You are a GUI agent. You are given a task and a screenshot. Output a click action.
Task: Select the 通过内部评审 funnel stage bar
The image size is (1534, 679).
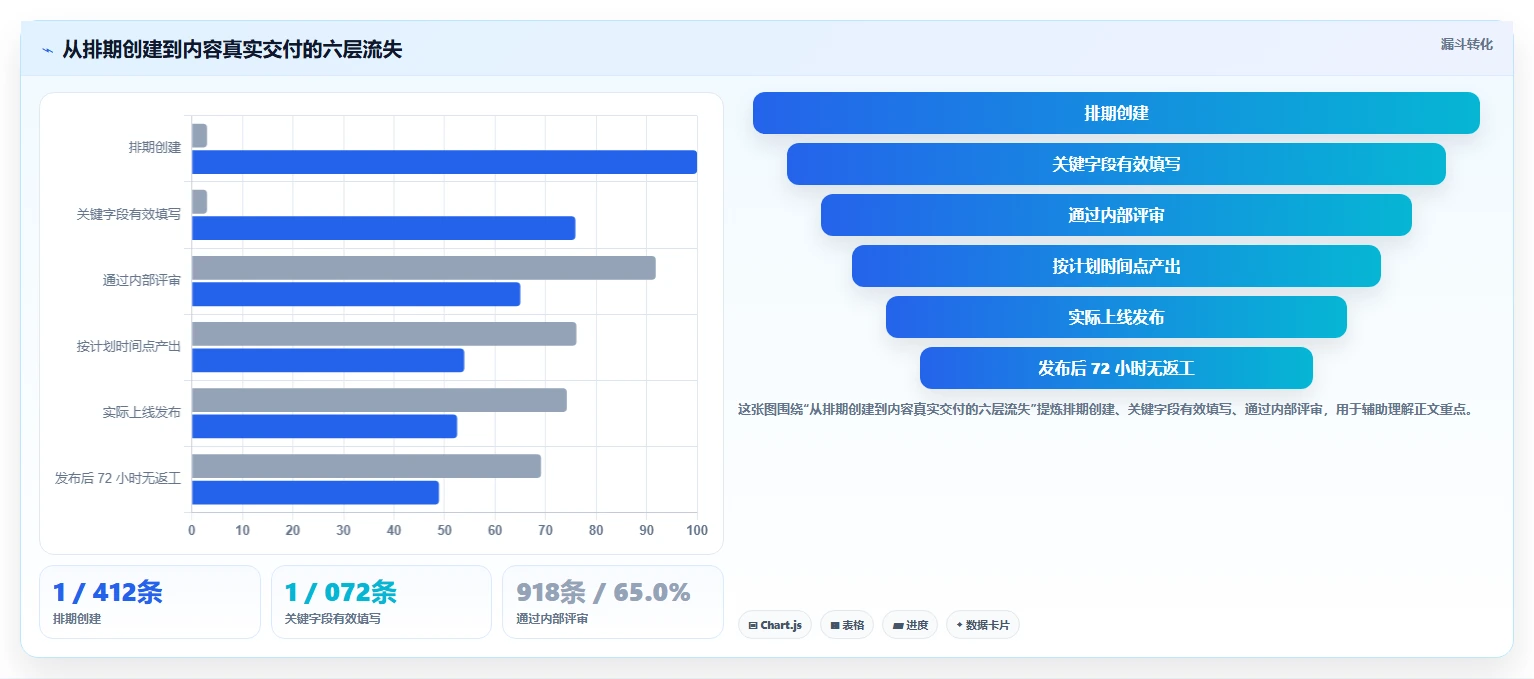[x=1116, y=215]
